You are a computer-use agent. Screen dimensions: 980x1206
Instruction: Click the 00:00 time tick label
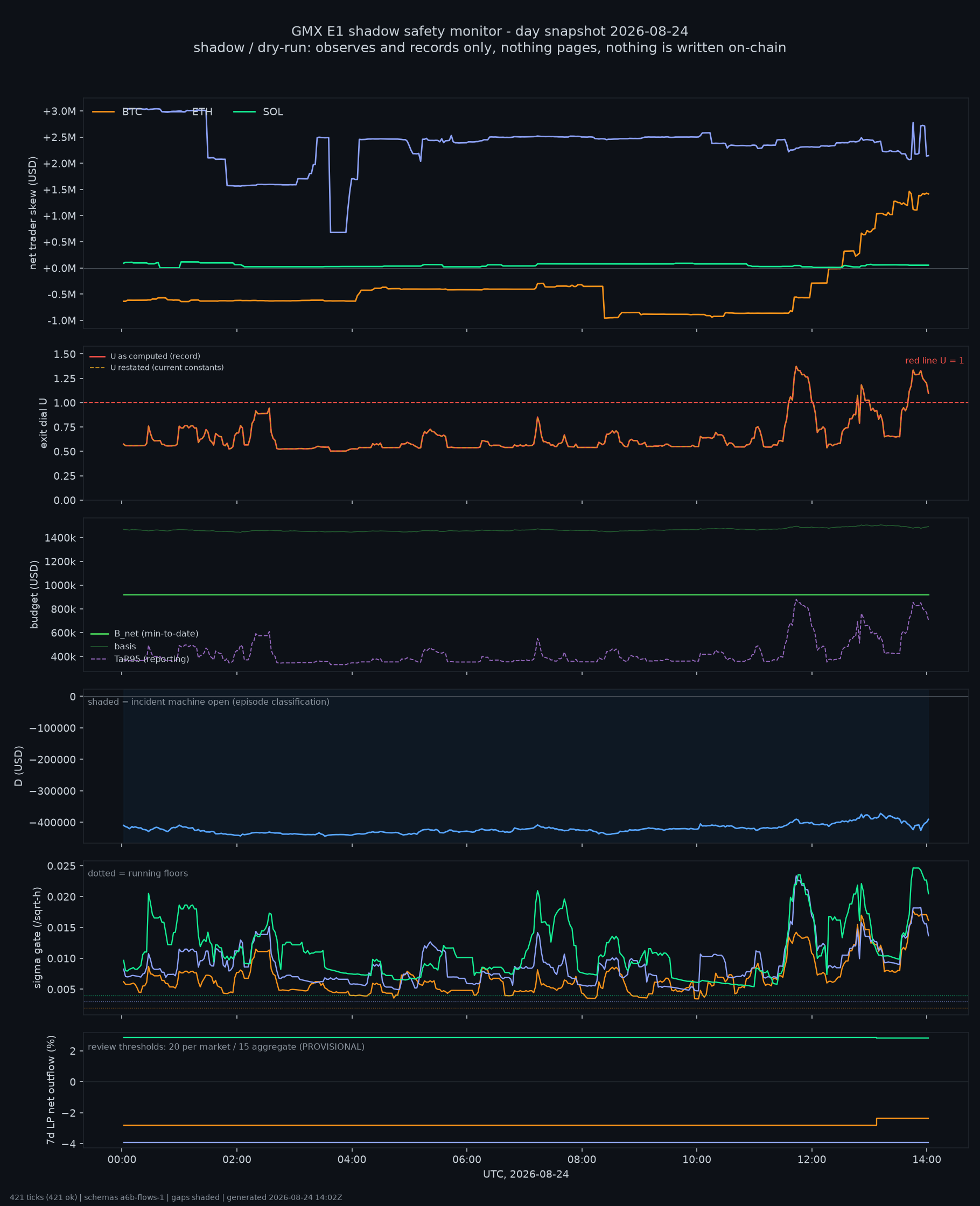pyautogui.click(x=122, y=1159)
